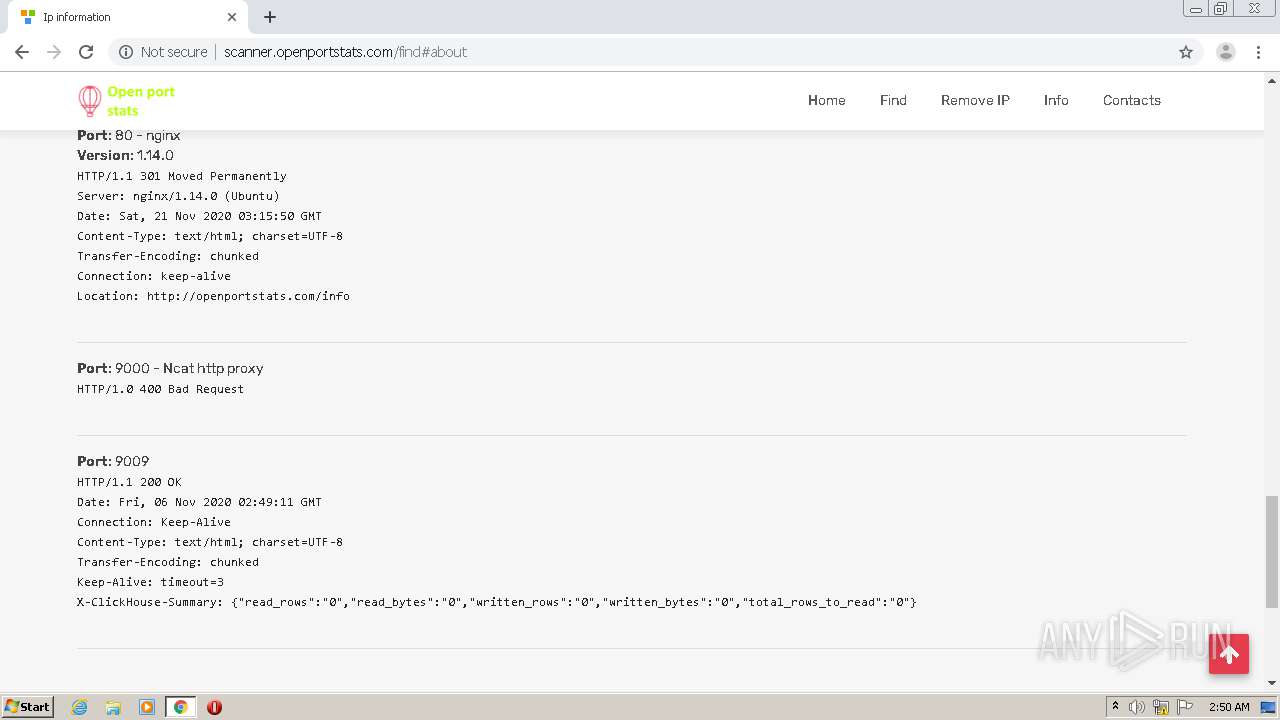The height and width of the screenshot is (720, 1280).
Task: Click the Keep-Alive: timeout=3 line
Action: [150, 582]
